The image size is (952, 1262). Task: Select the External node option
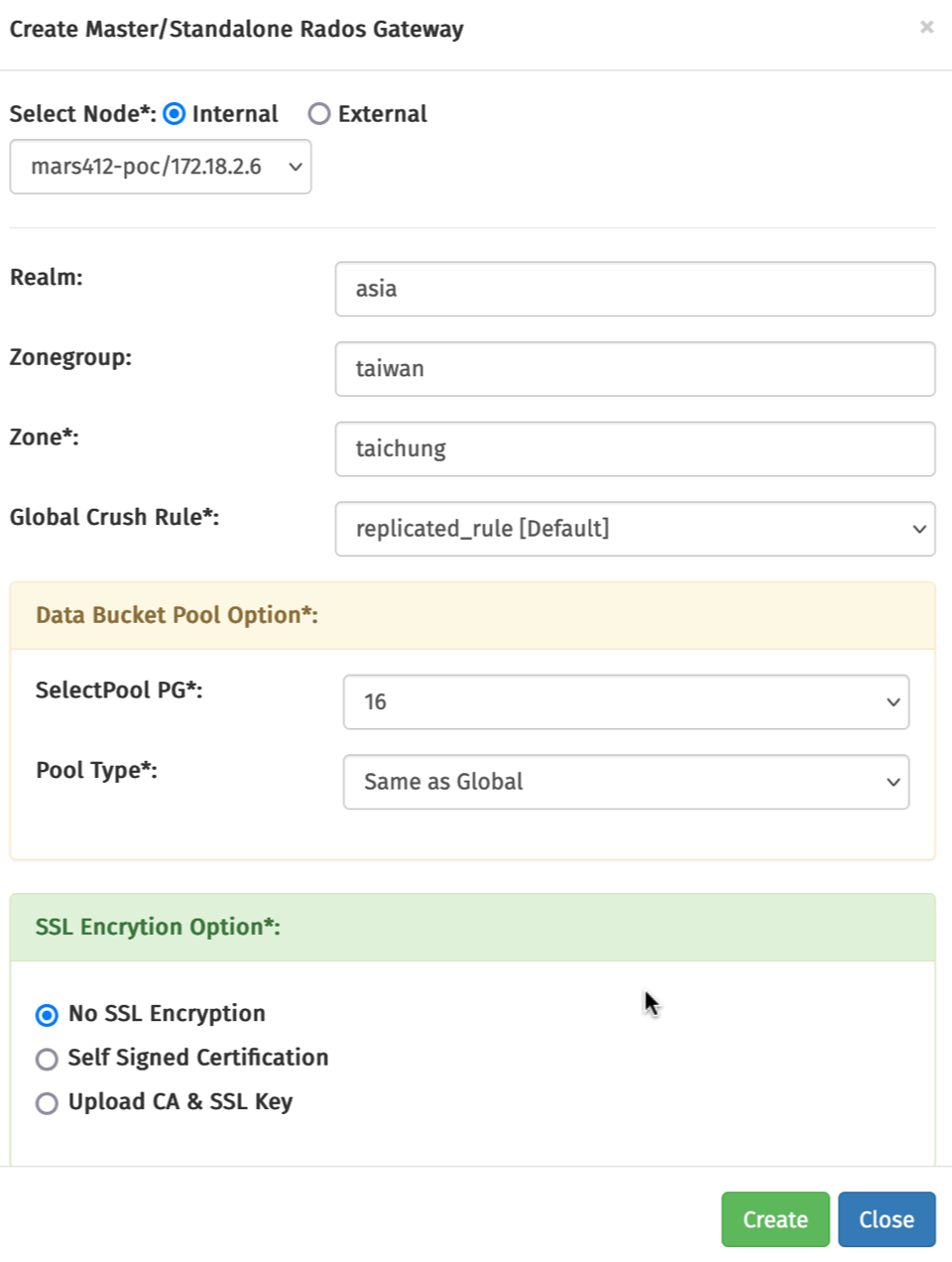(319, 114)
